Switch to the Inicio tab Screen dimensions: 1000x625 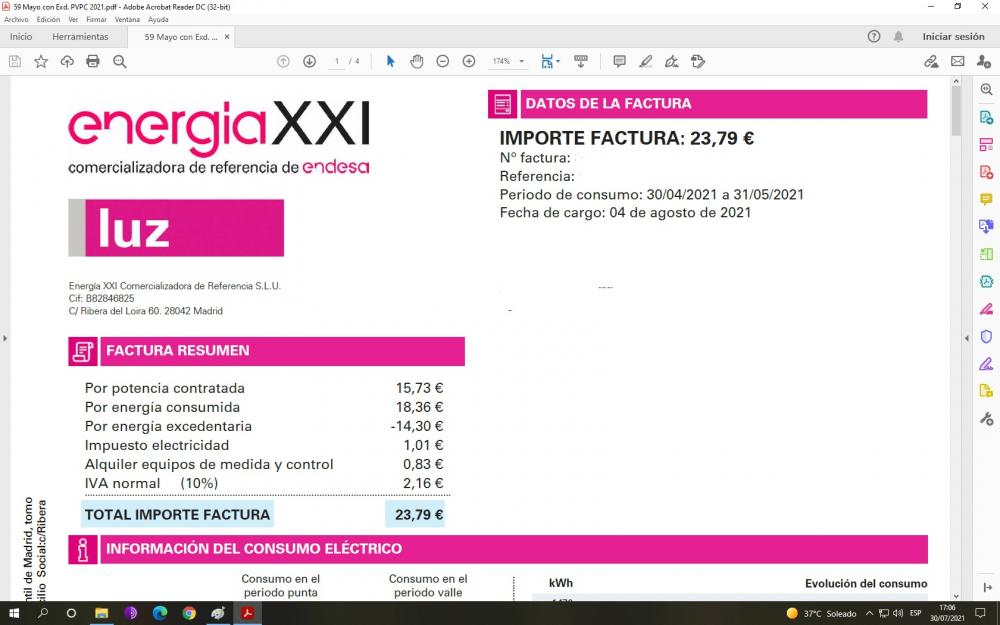[21, 36]
